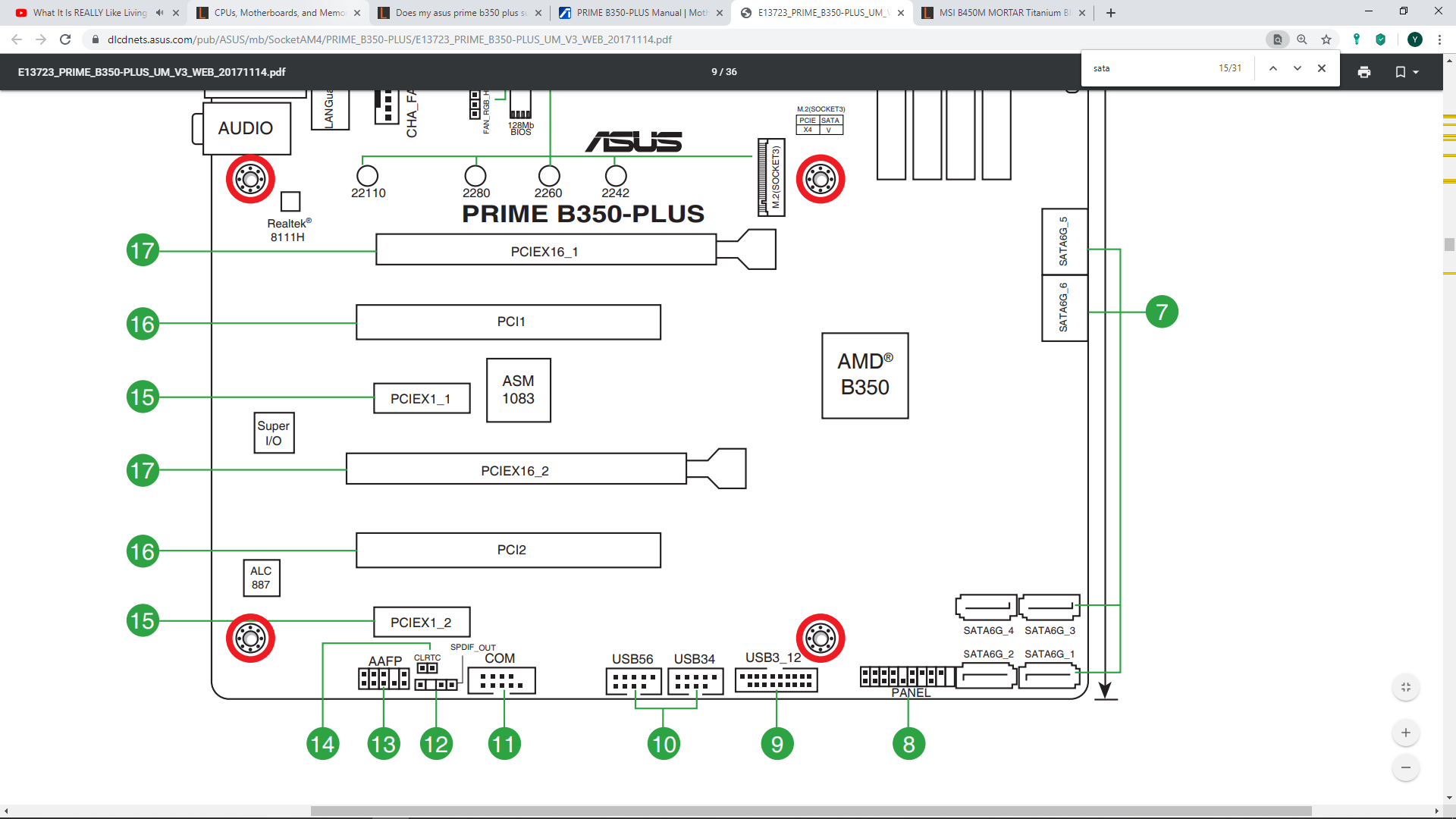The height and width of the screenshot is (819, 1456).
Task: Bookmark this page with the star icon
Action: click(x=1326, y=39)
